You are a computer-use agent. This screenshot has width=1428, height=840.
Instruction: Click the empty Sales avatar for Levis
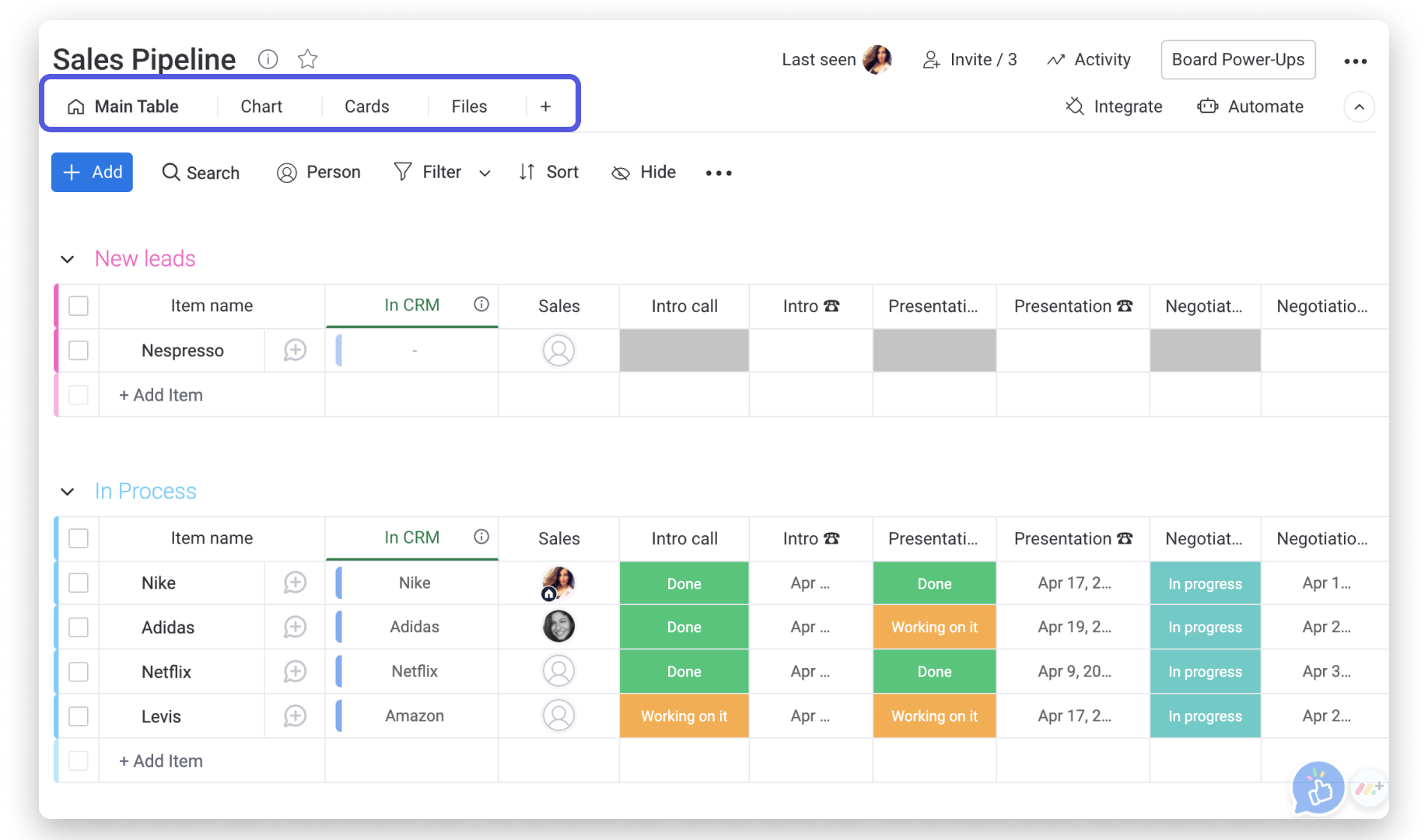[x=558, y=715]
